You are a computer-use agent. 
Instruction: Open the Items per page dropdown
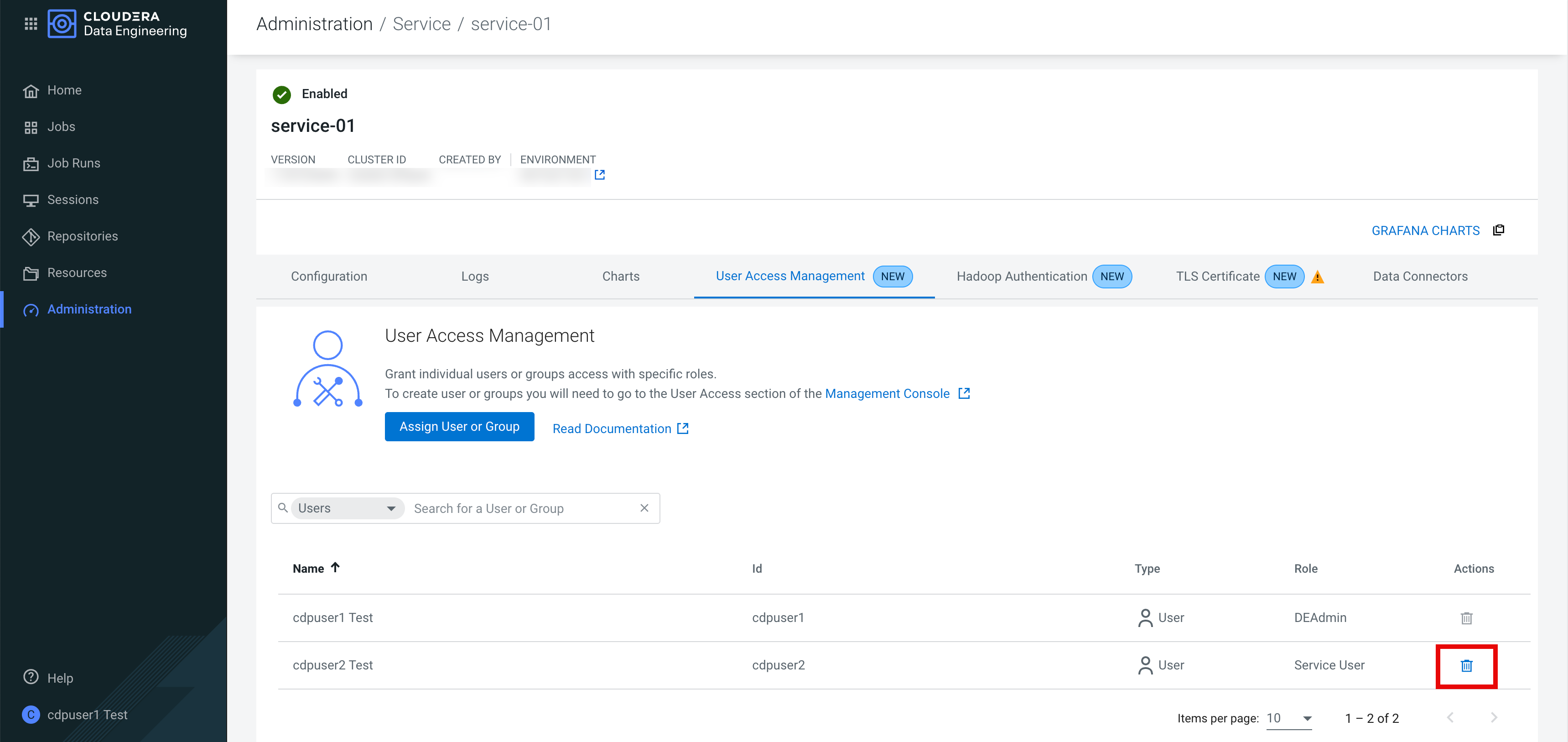1289,718
